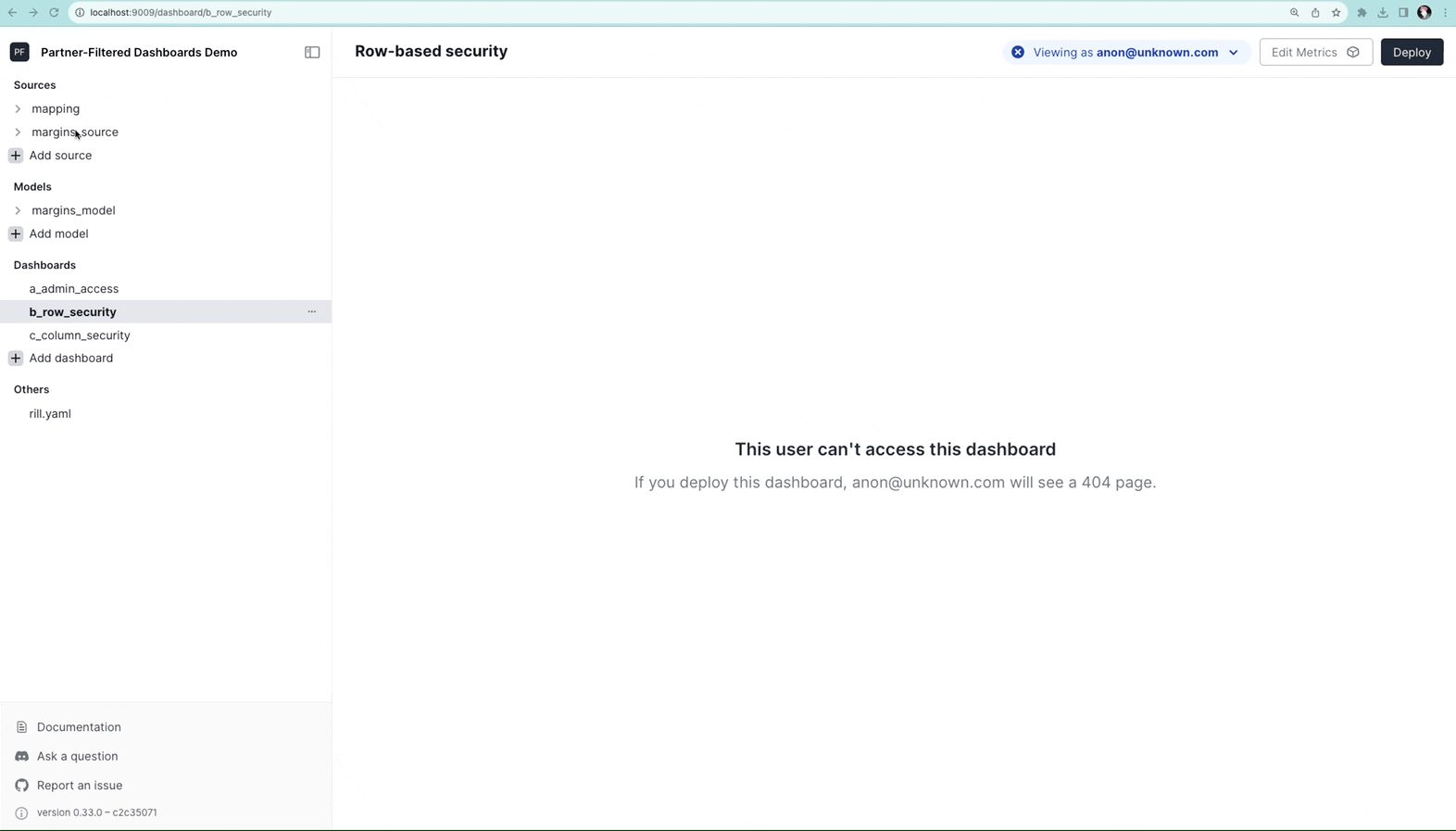This screenshot has height=831, width=1456.
Task: Click the Discord icon next to Ask a question
Action: (21, 757)
